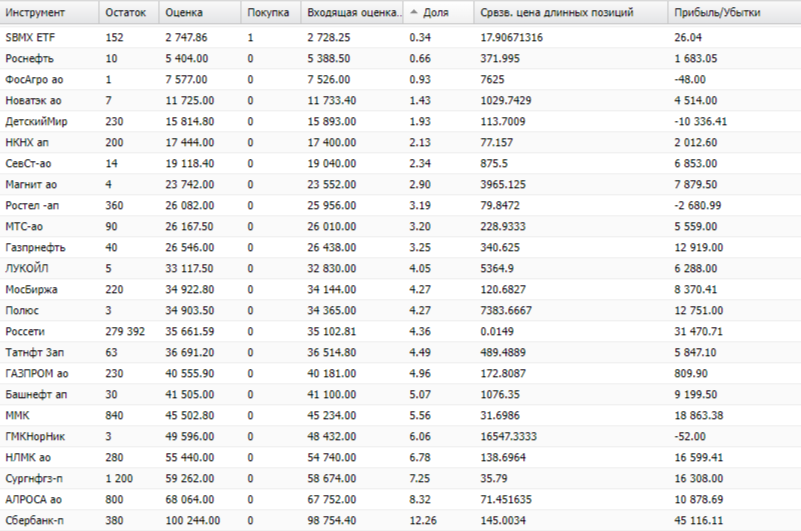Screen dimensions: 801x531
Task: Select the ММК row
Action: [x=400, y=415]
